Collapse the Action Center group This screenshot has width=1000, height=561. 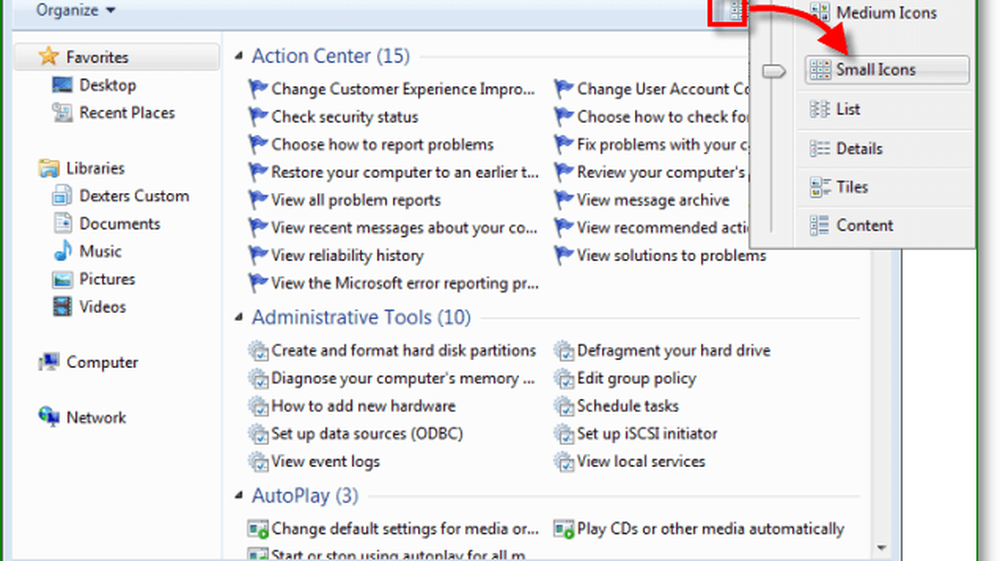click(238, 57)
